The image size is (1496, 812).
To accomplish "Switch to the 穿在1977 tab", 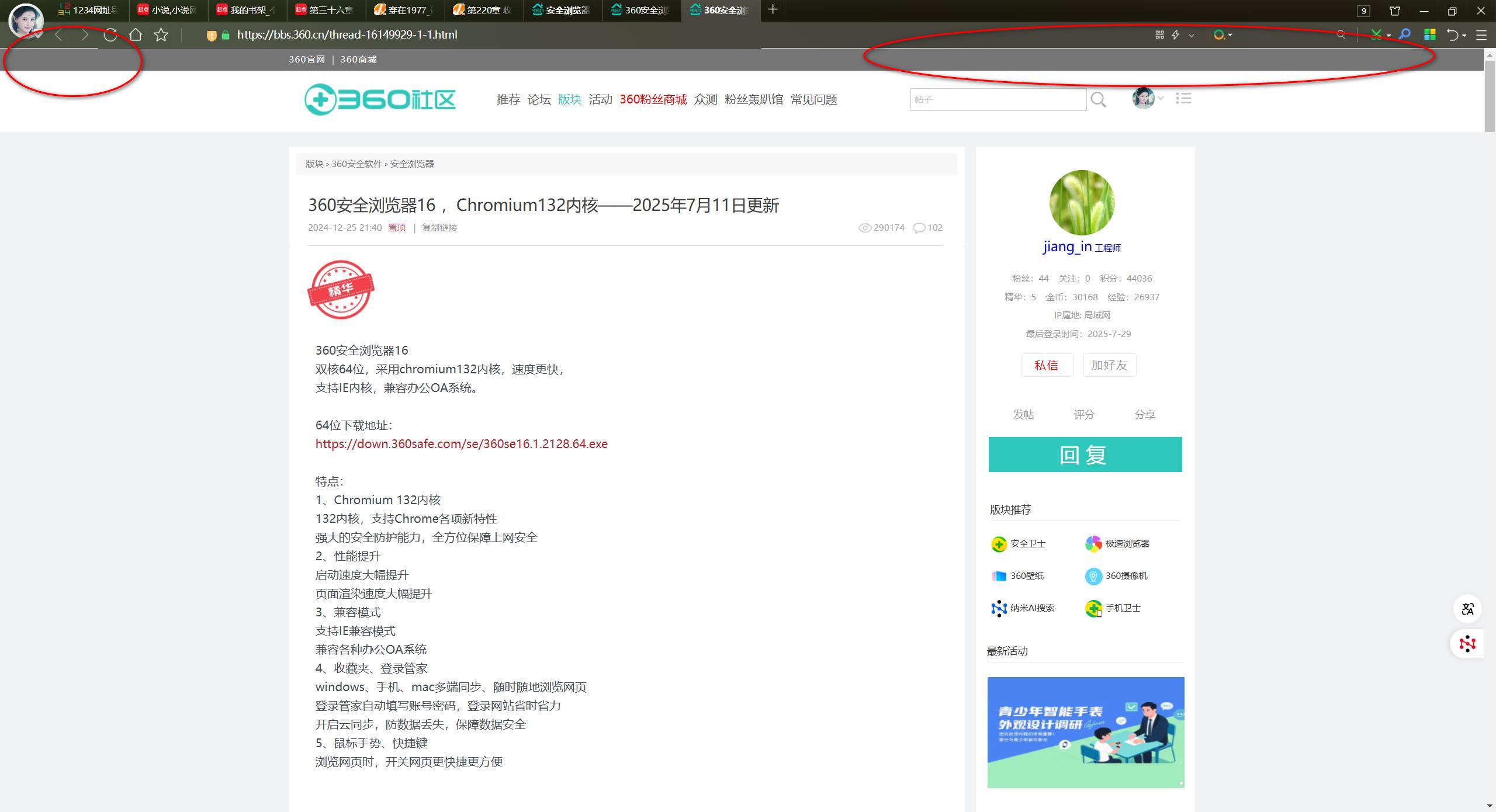I will coord(405,11).
